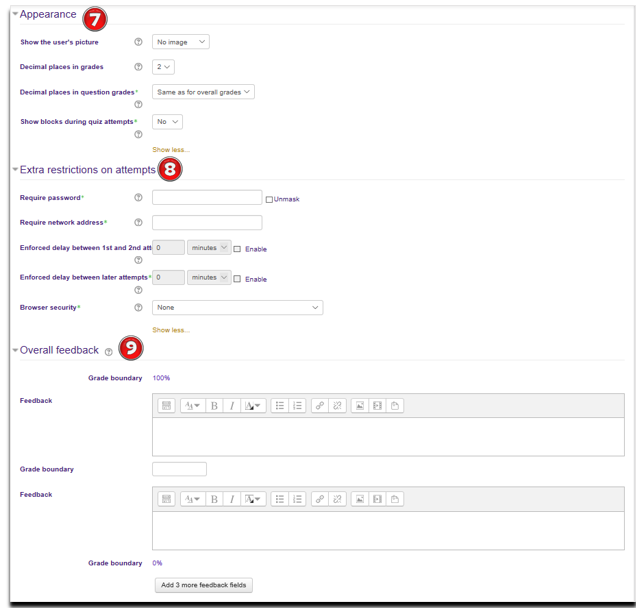Image resolution: width=636 pixels, height=608 pixels.
Task: Open Decimal places in question grades dropdown
Action: click(203, 92)
